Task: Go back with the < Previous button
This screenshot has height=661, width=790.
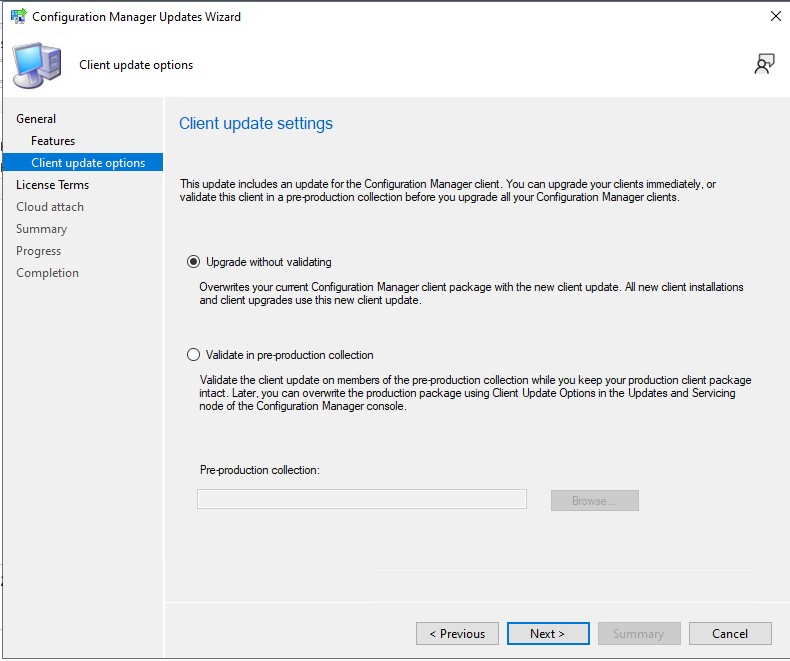Action: coord(457,634)
